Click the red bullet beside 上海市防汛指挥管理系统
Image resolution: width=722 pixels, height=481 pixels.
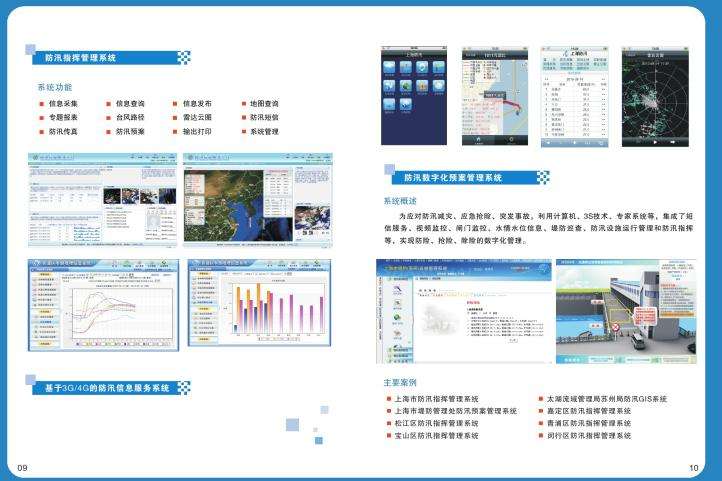tap(388, 399)
